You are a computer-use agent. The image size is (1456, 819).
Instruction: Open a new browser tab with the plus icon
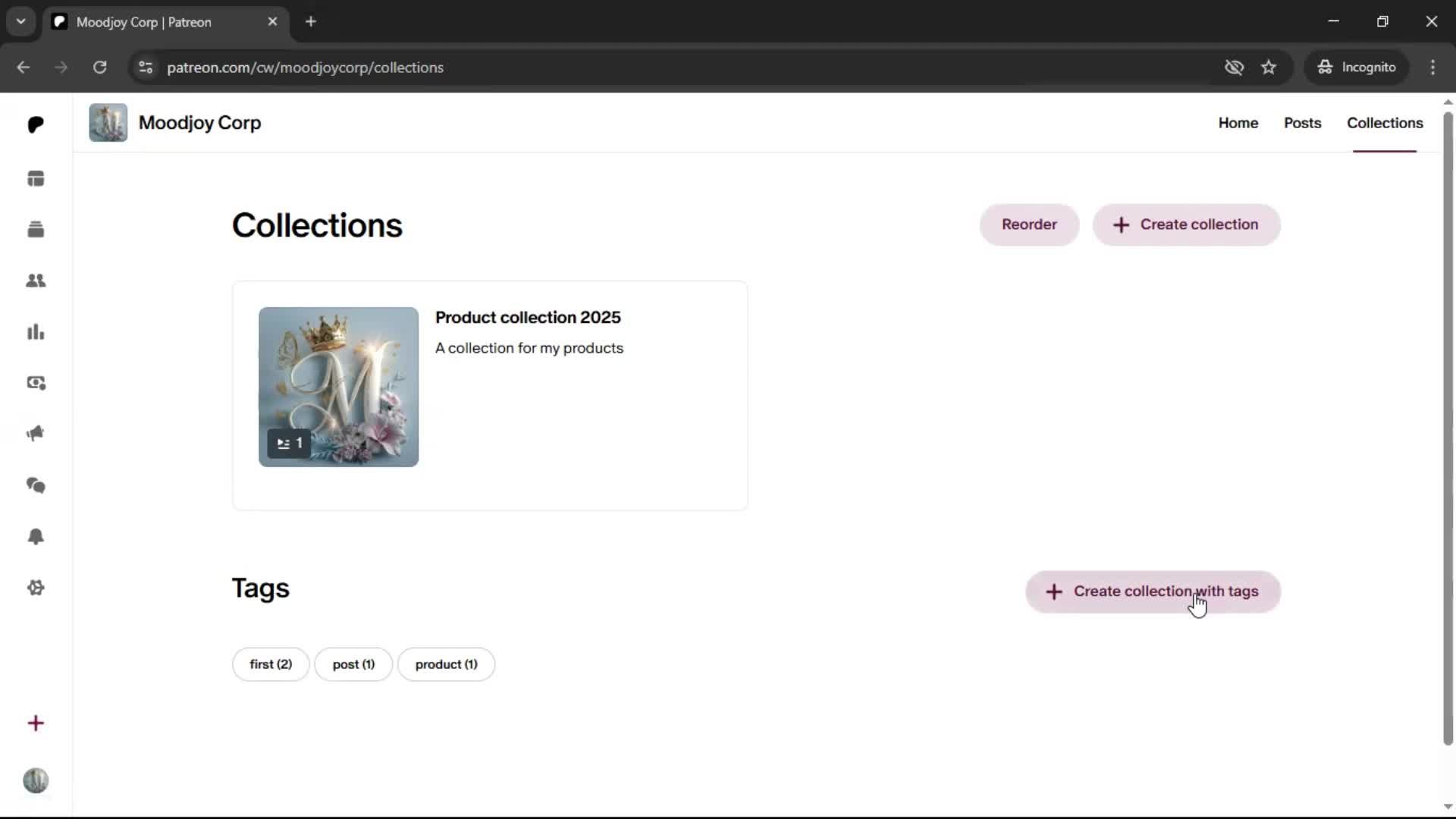tap(311, 22)
